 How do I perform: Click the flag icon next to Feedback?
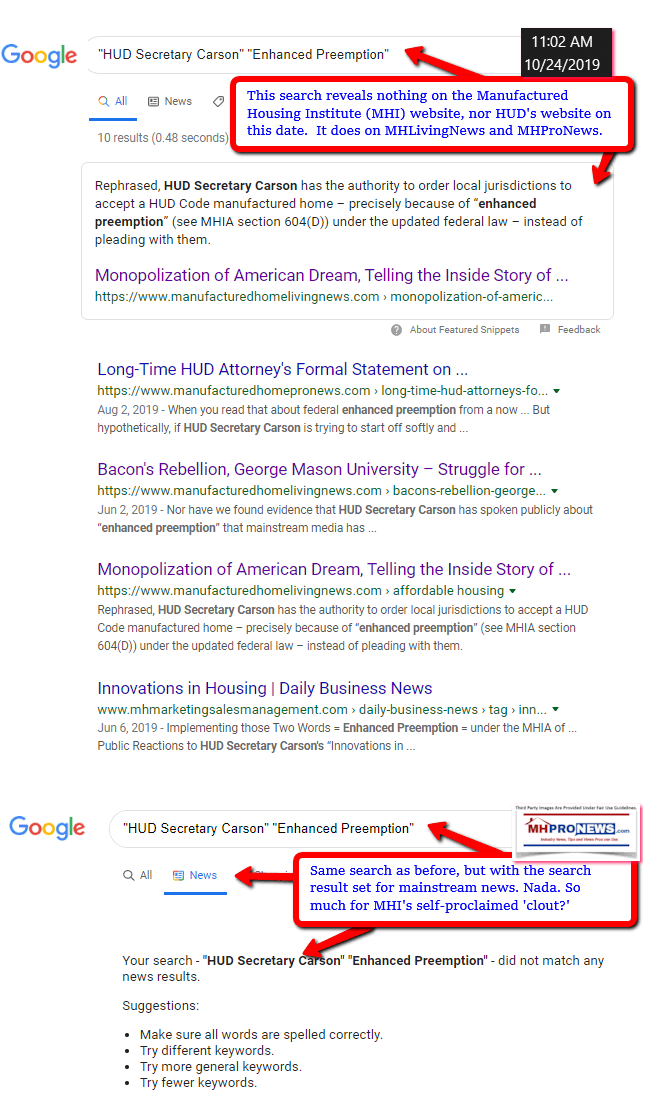[545, 329]
